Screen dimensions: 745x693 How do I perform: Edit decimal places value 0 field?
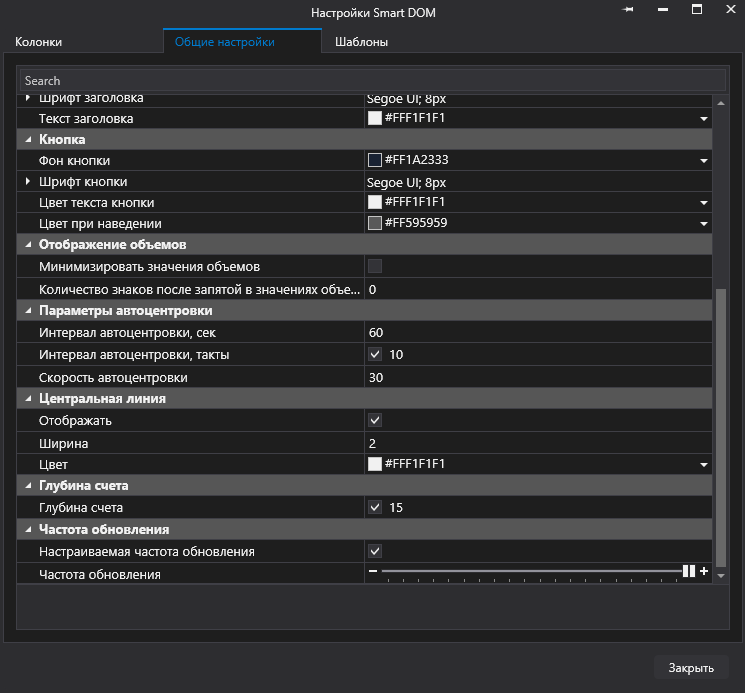pyautogui.click(x=538, y=290)
